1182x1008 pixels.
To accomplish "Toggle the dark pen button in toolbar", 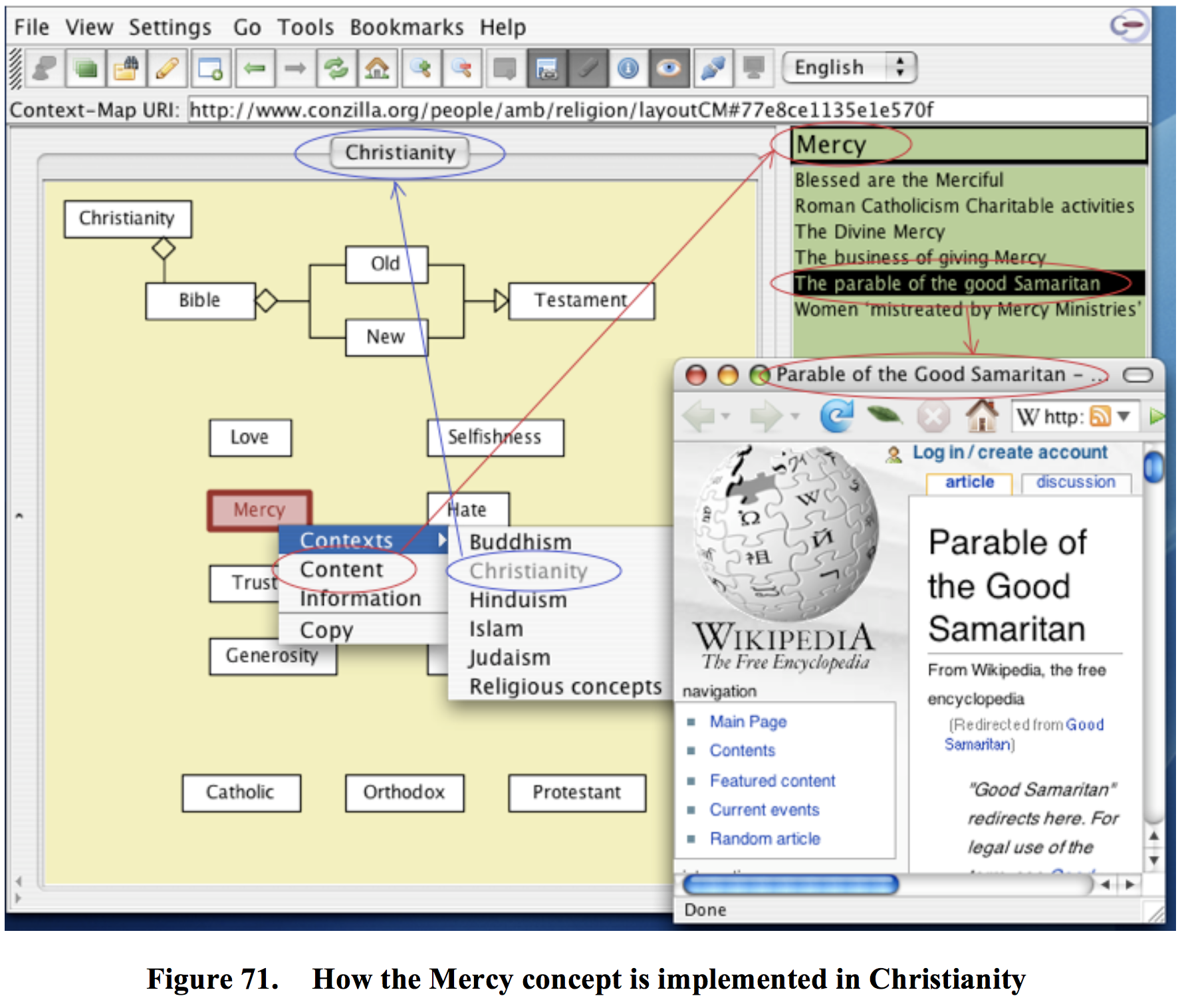I will [587, 68].
